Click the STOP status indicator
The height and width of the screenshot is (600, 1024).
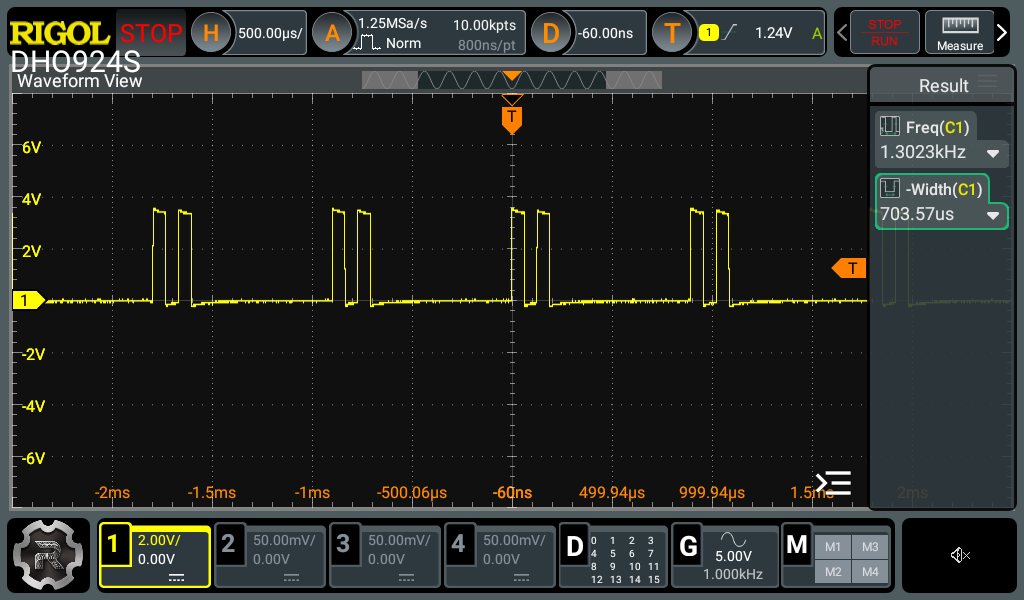coord(151,33)
